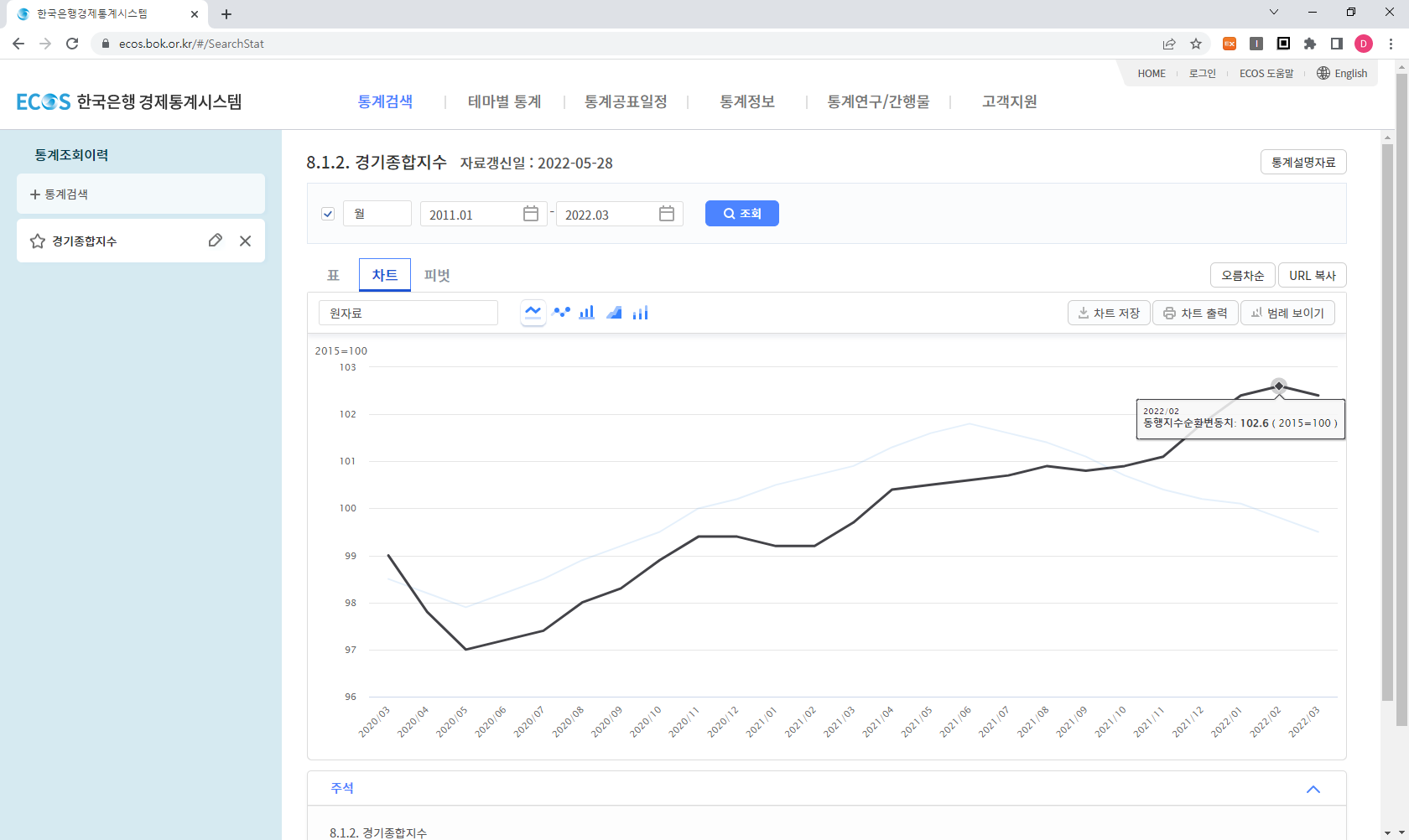The width and height of the screenshot is (1409, 840).
Task: Open the 통계연구/간행물 menu
Action: pos(878,101)
